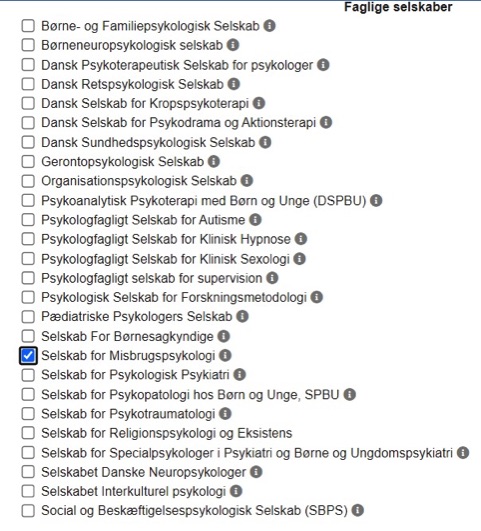Show info for Gerontopsykologisk Selskab
Image resolution: width=481 pixels, height=531 pixels.
214,161
